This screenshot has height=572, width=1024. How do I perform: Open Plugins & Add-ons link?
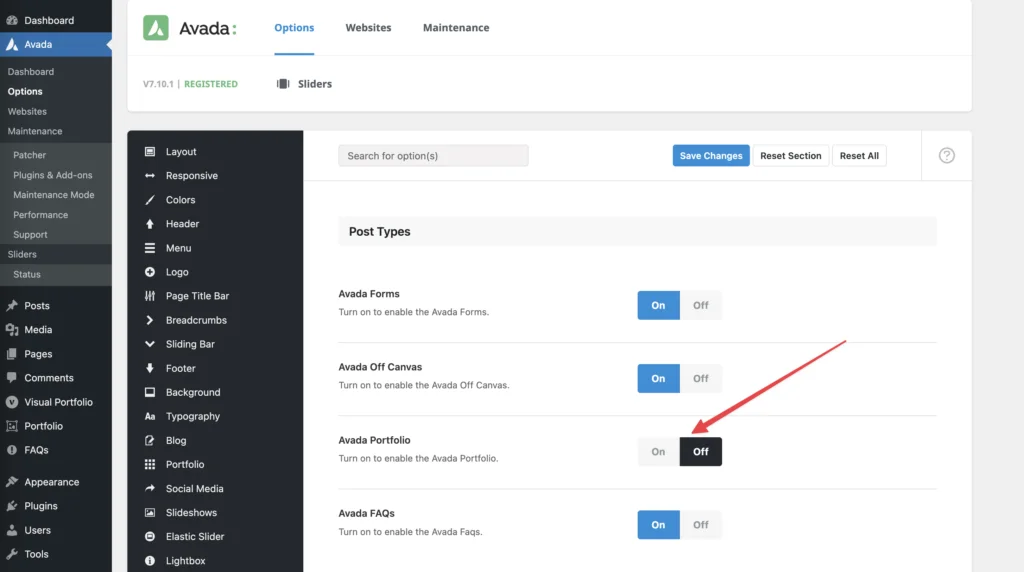[53, 175]
